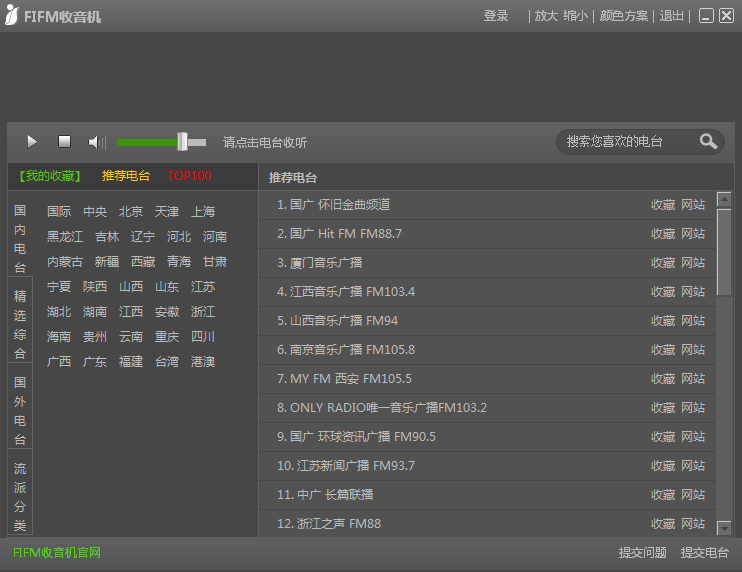Play 浙江之声 FM88 station
This screenshot has height=572, width=742.
[329, 524]
